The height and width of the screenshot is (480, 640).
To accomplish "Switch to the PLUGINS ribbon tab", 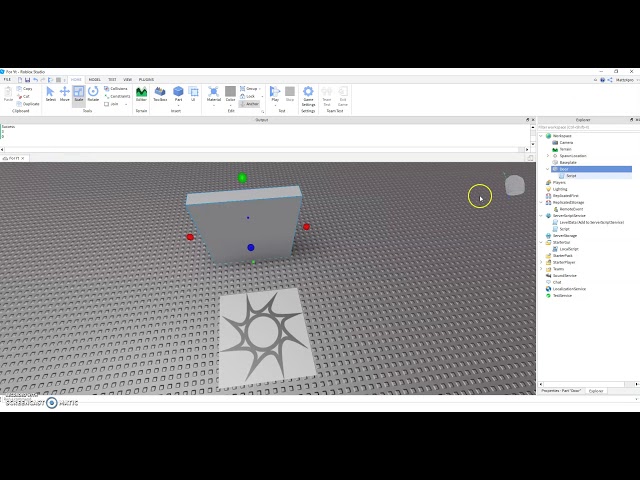I will [x=147, y=80].
